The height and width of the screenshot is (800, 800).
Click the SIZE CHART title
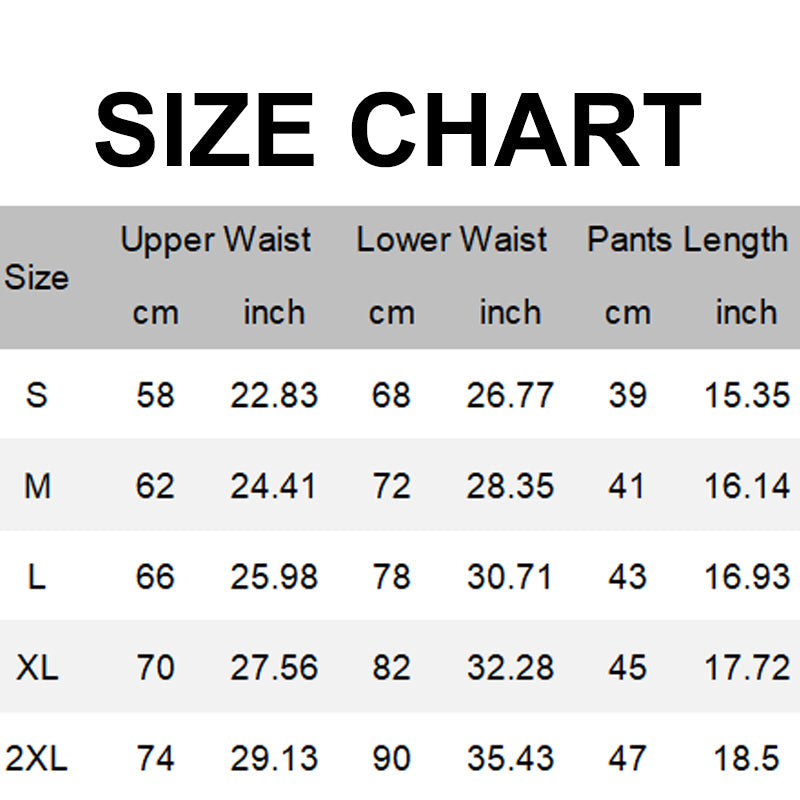pyautogui.click(x=398, y=132)
